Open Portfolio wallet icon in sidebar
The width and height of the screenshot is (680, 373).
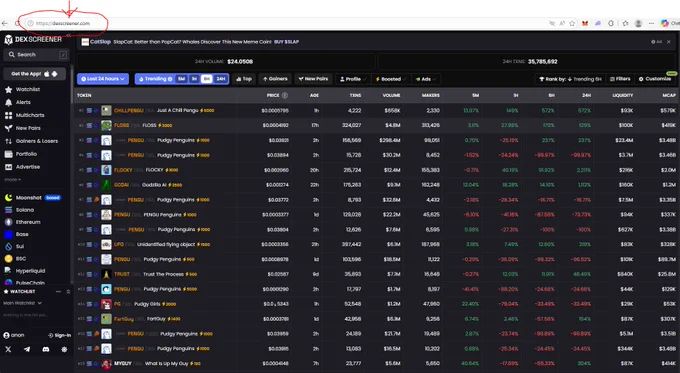click(8, 154)
